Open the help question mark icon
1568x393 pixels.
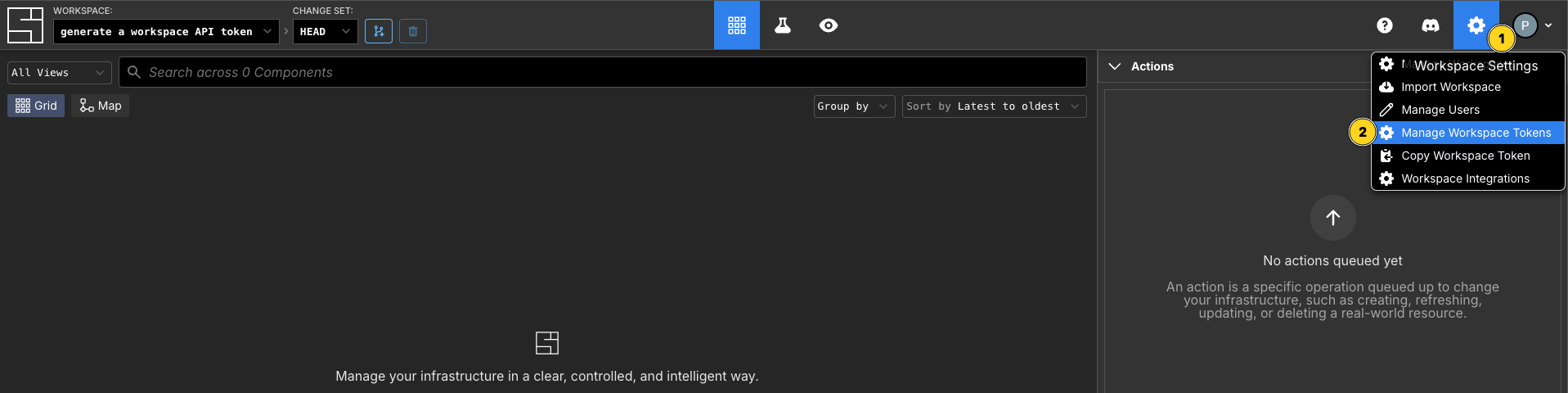pyautogui.click(x=1385, y=25)
